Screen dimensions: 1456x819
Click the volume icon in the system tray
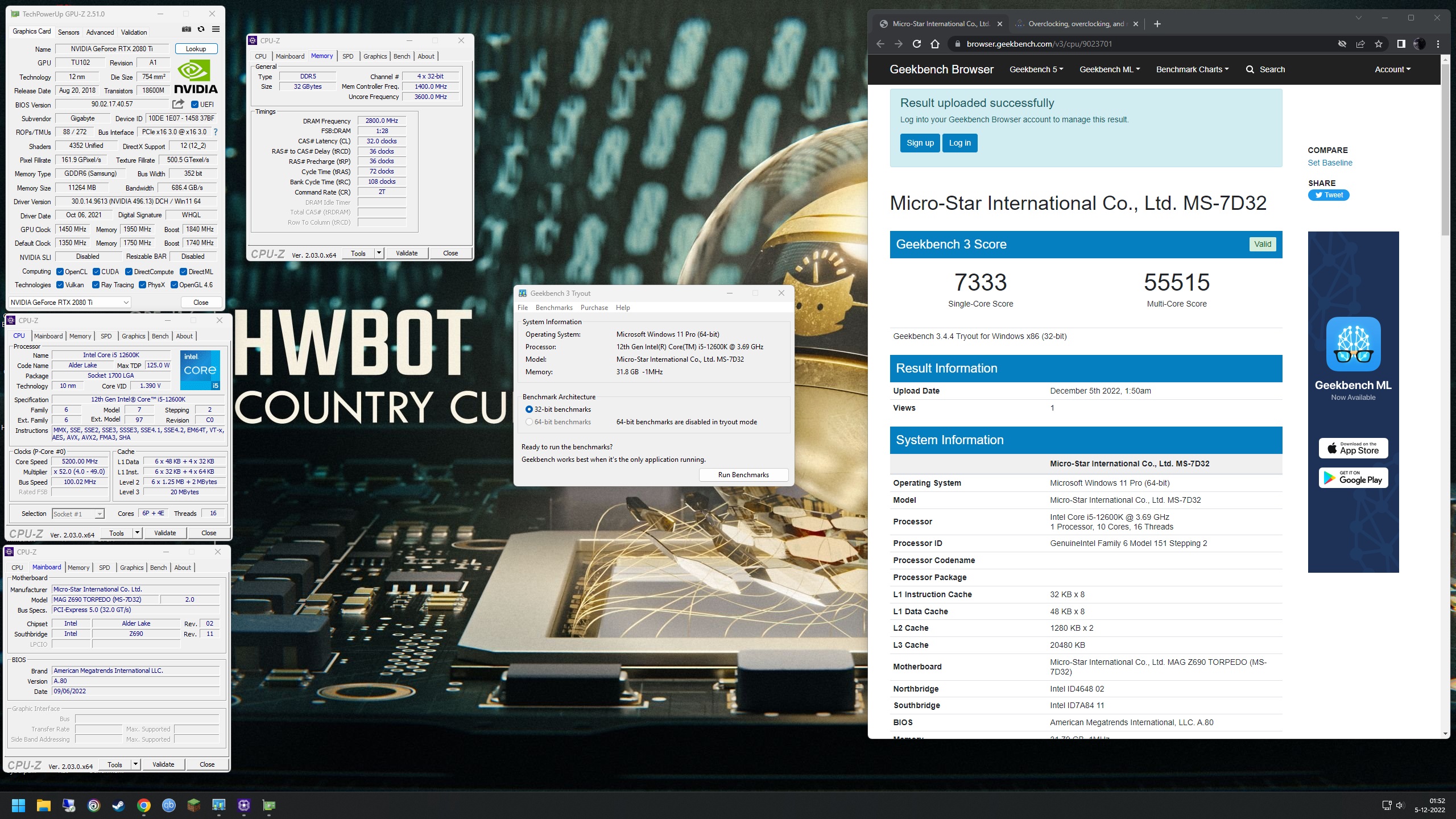coord(1400,805)
